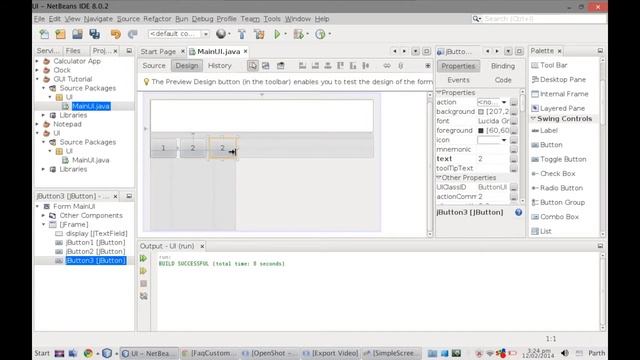Screen dimensions: 640x360
Task: Select jButton1 [JButton] in navigator
Action: [96, 242]
